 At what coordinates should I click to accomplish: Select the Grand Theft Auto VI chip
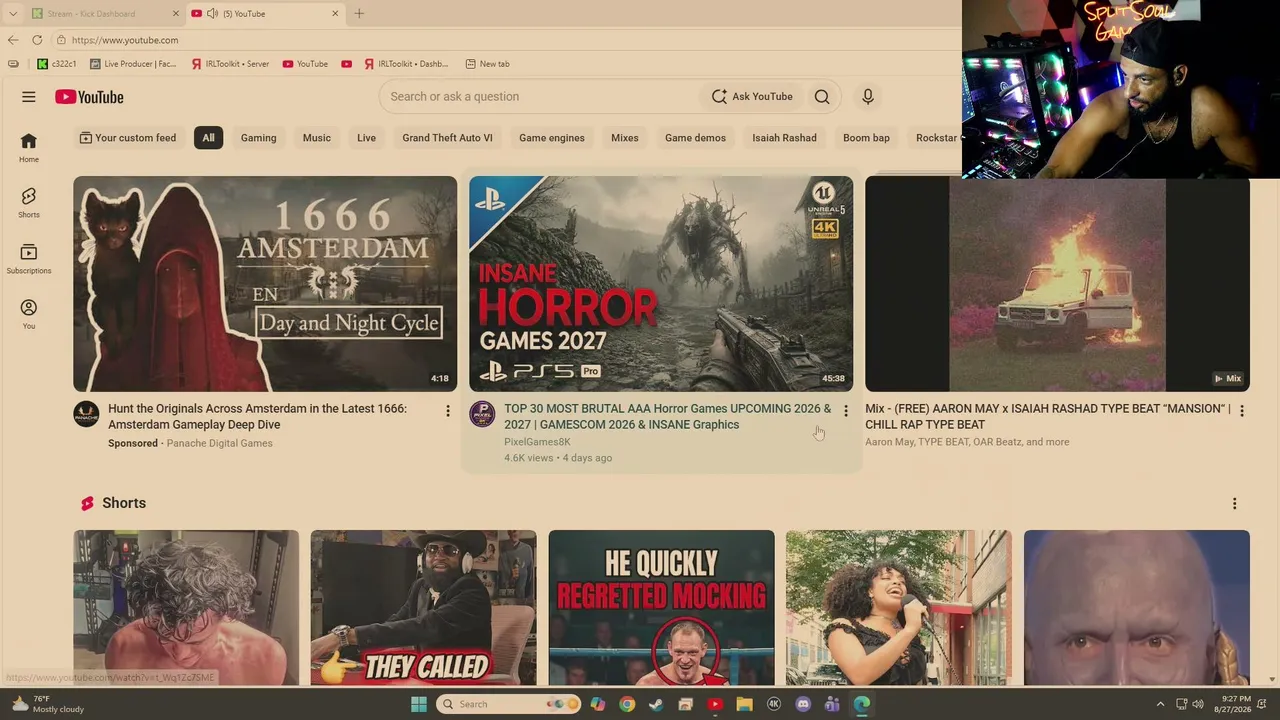point(447,138)
